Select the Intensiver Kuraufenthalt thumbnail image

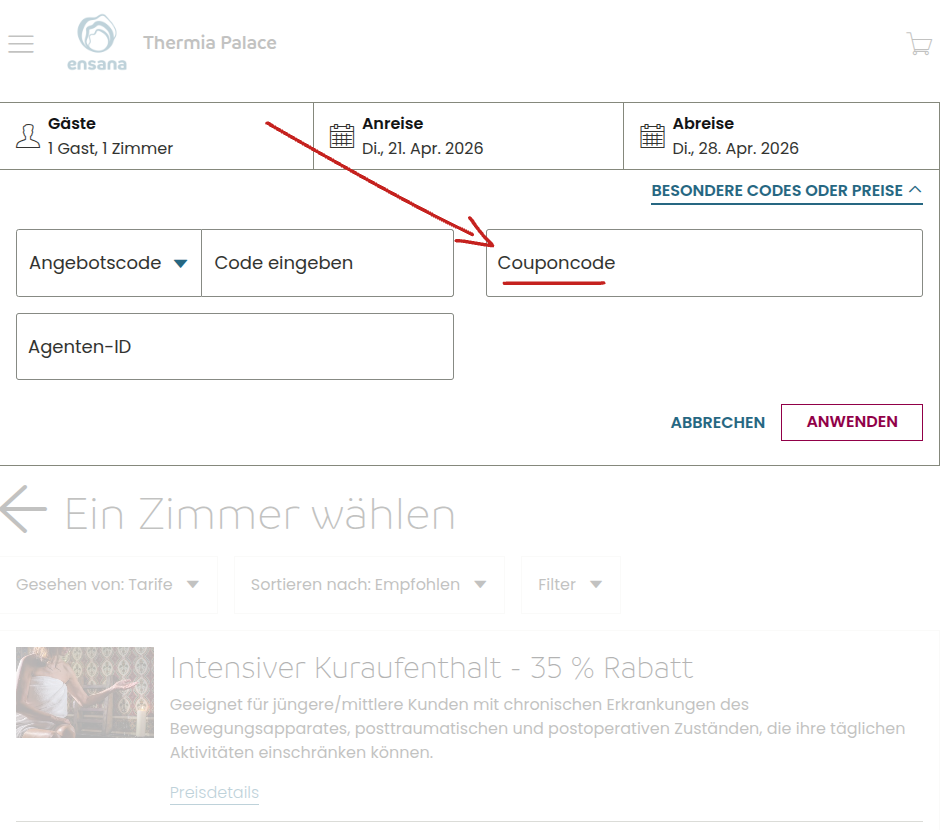coord(85,692)
